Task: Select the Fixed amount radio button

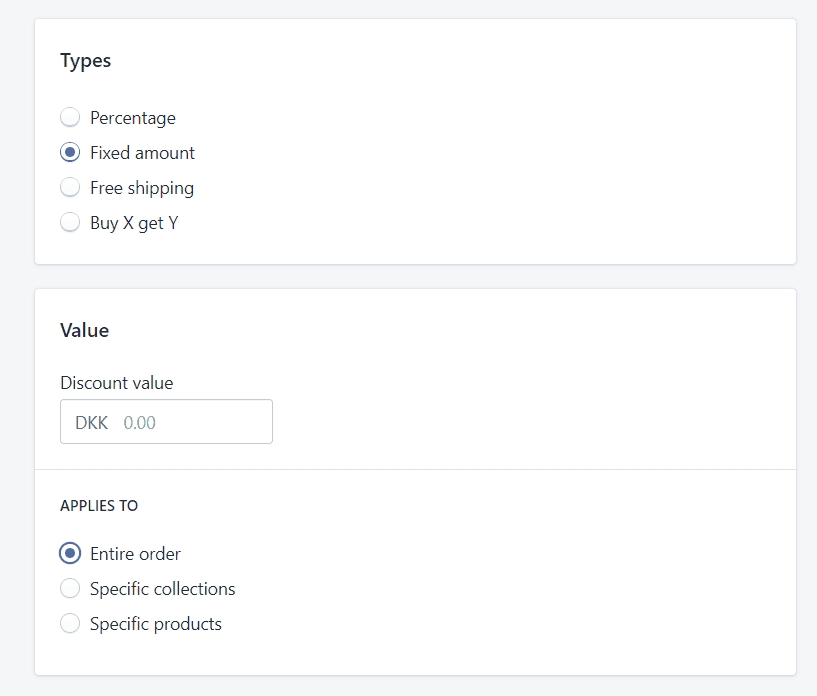Action: point(70,152)
